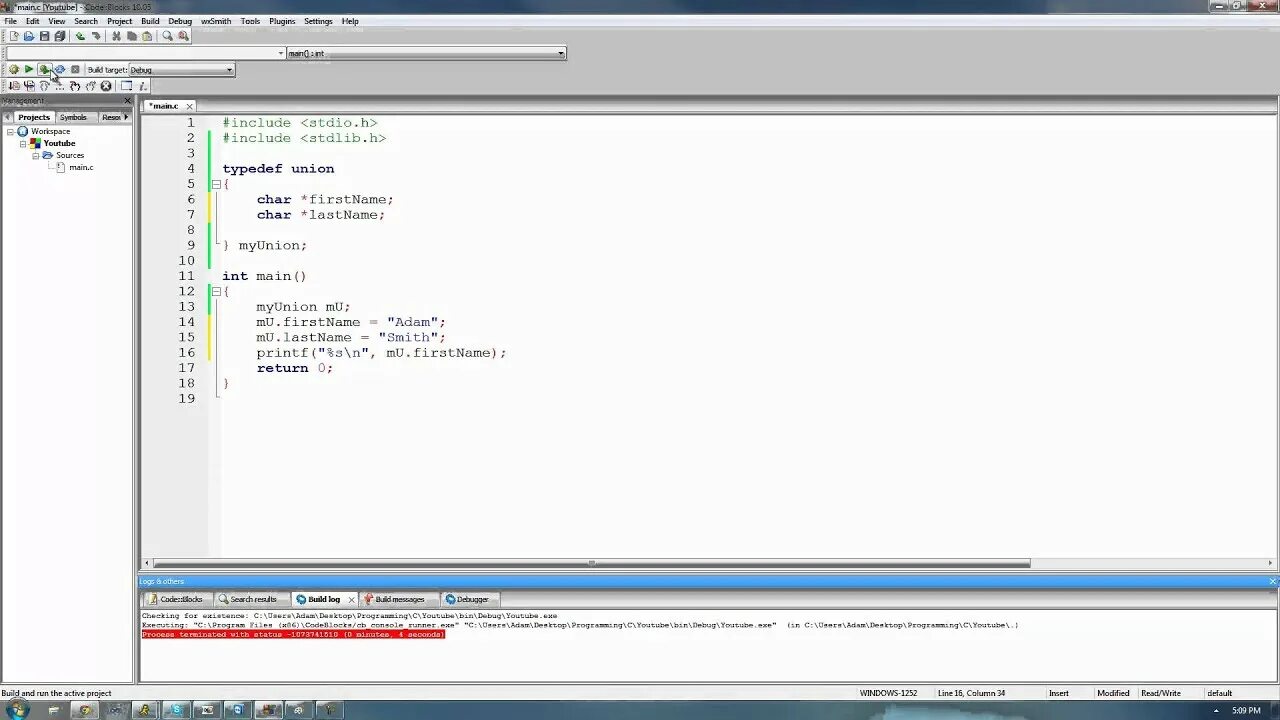The height and width of the screenshot is (720, 1280).
Task: Switch to the Code::Blocks log tab
Action: [180, 599]
